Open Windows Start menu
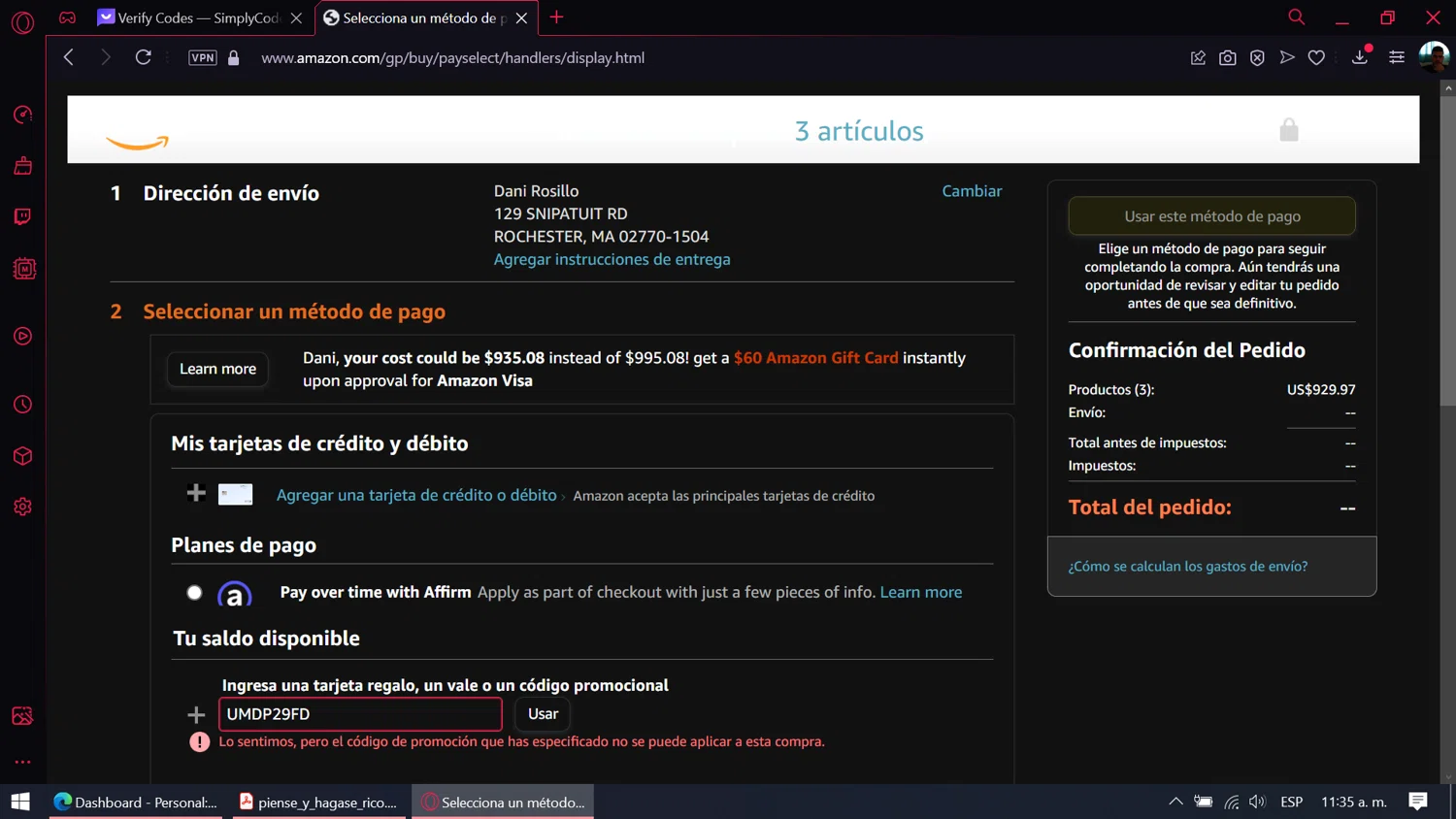The image size is (1456, 819). (20, 802)
